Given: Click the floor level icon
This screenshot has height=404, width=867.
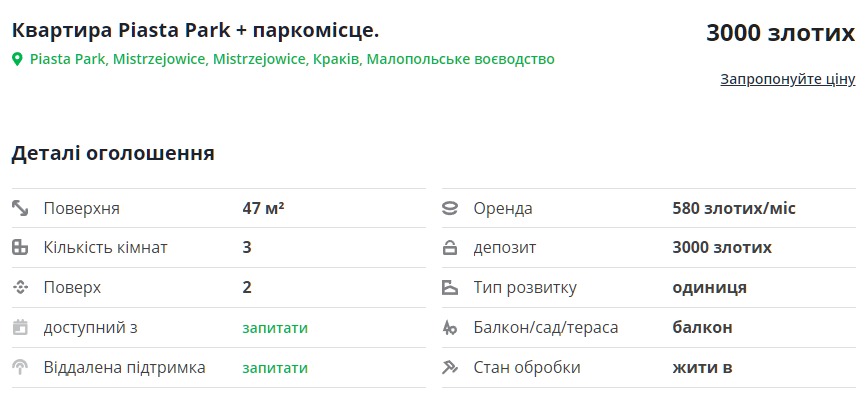Looking at the screenshot, I should pyautogui.click(x=20, y=288).
